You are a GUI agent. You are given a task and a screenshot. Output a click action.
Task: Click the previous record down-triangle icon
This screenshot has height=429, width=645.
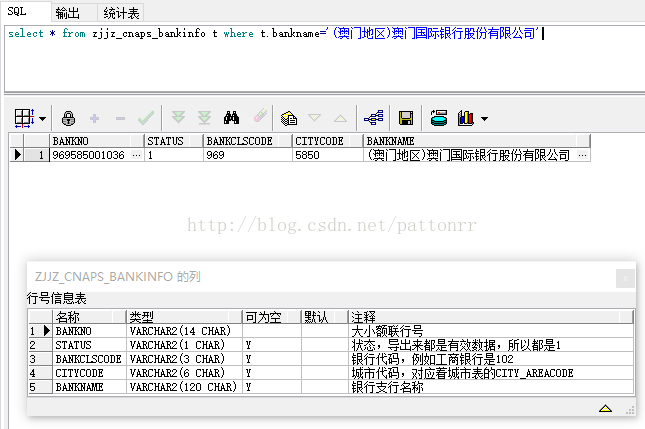click(315, 118)
